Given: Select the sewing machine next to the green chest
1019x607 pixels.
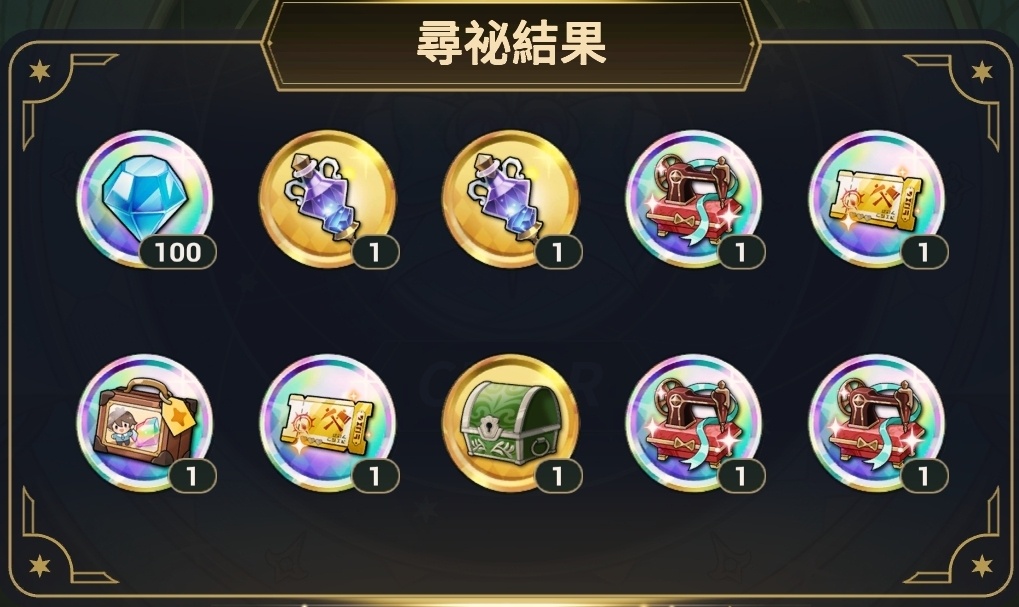Looking at the screenshot, I should 694,422.
